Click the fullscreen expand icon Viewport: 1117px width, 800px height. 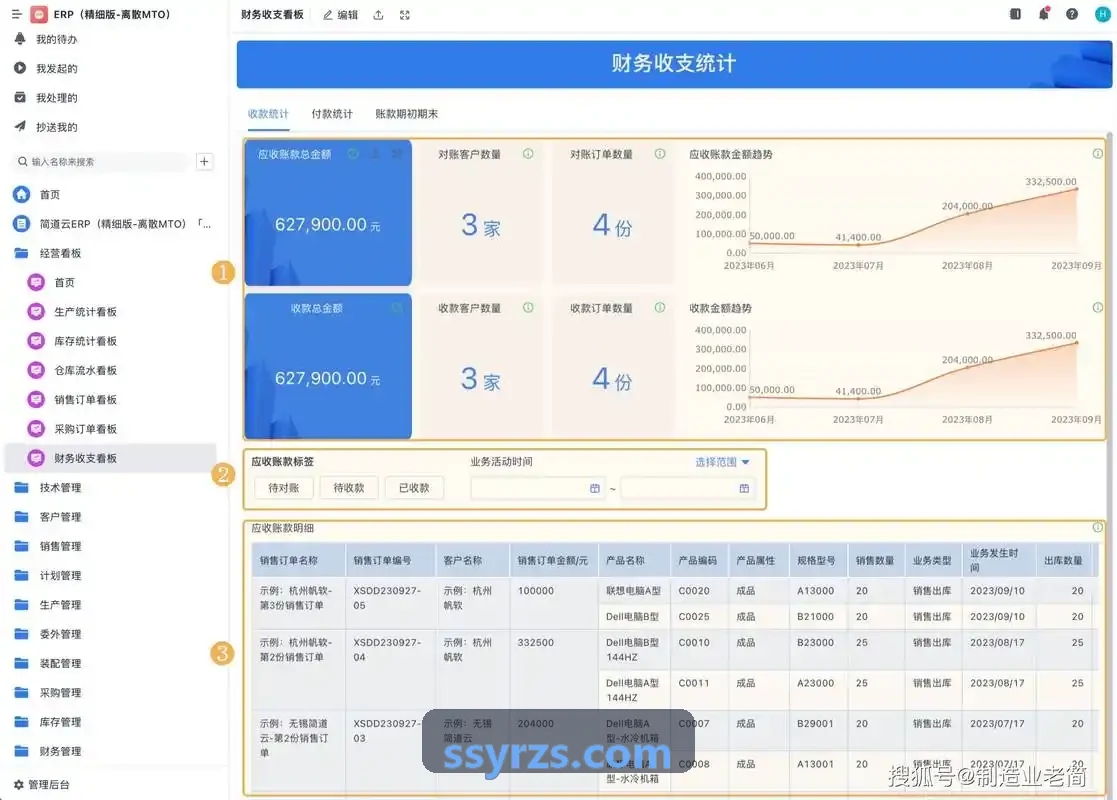(405, 15)
